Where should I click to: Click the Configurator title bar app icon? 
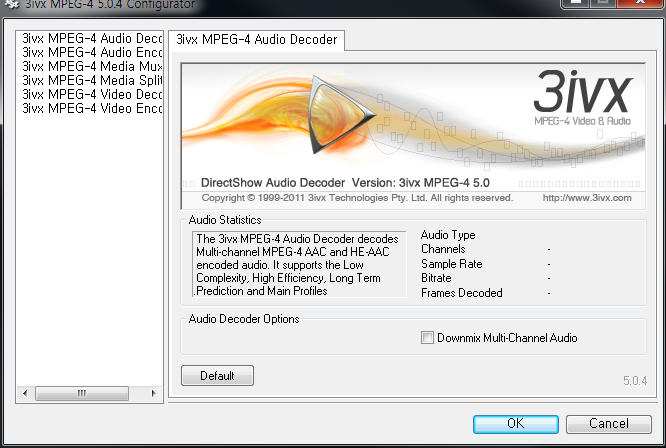[x=12, y=4]
